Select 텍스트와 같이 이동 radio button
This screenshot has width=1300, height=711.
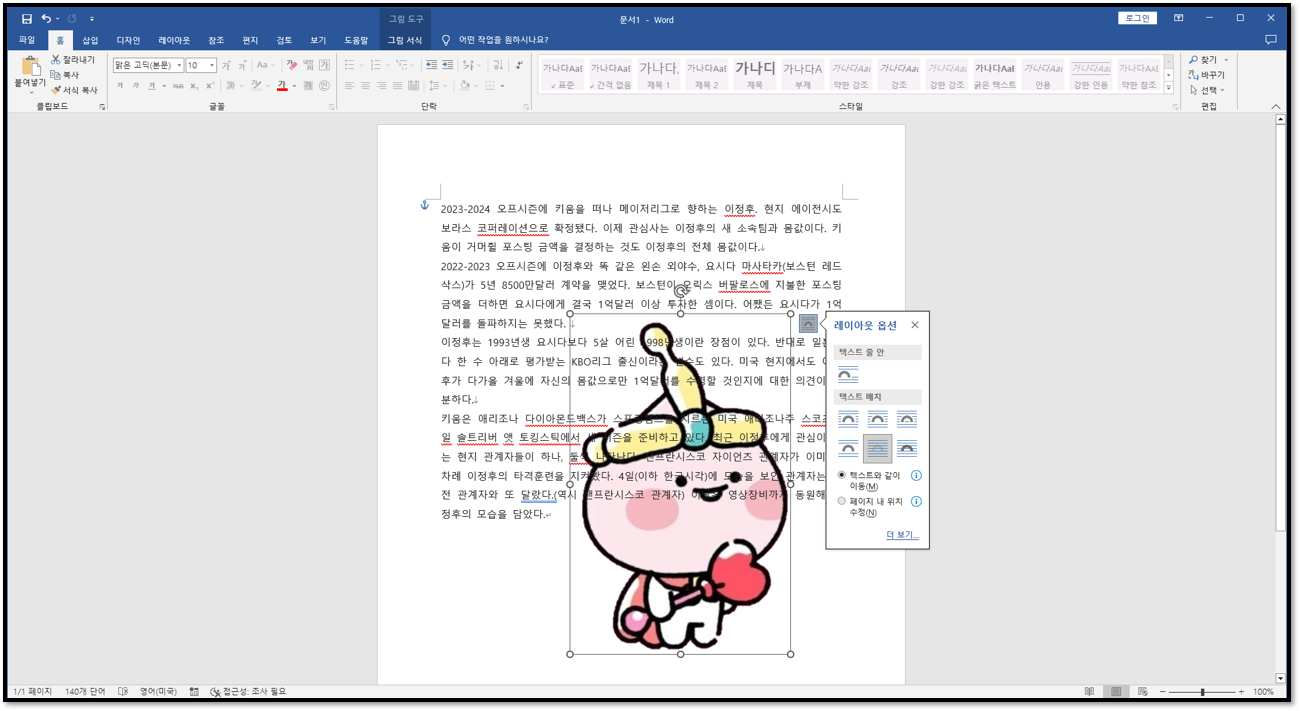click(842, 475)
